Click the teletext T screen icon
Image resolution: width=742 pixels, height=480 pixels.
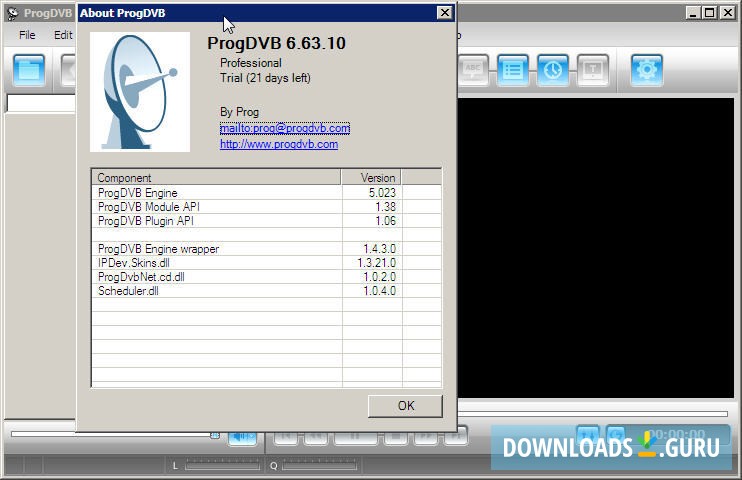tap(592, 71)
